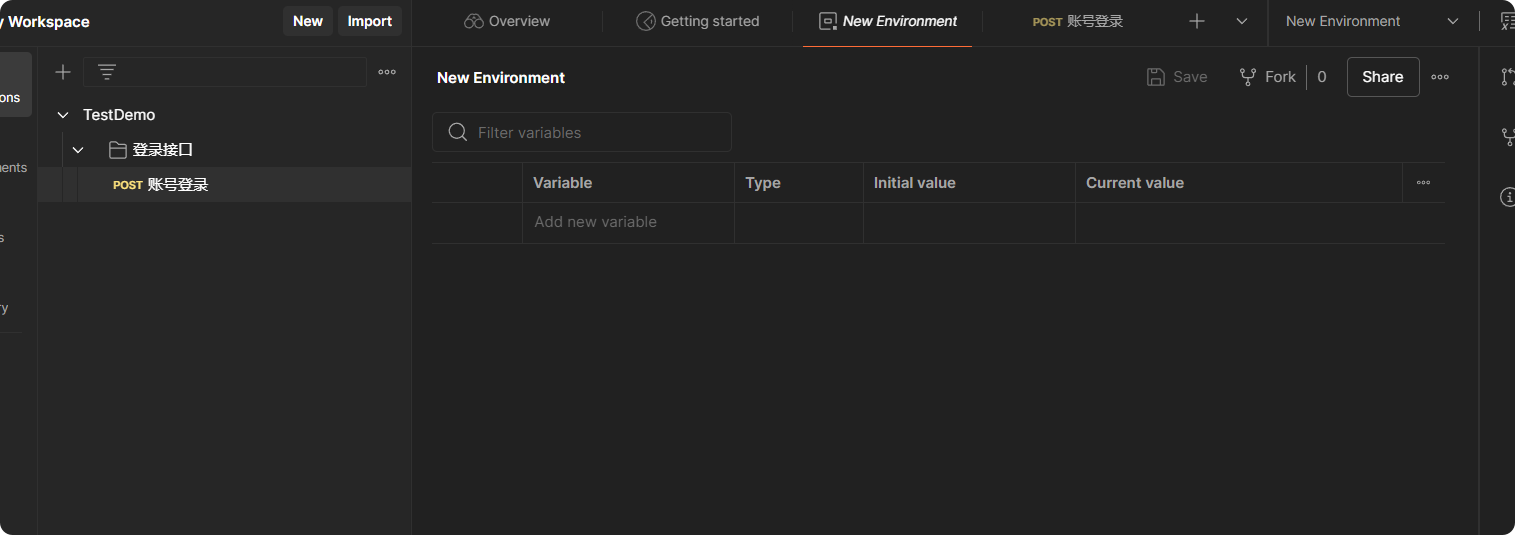This screenshot has width=1515, height=535.
Task: Click the plus icon to create a collection
Action: tap(63, 72)
